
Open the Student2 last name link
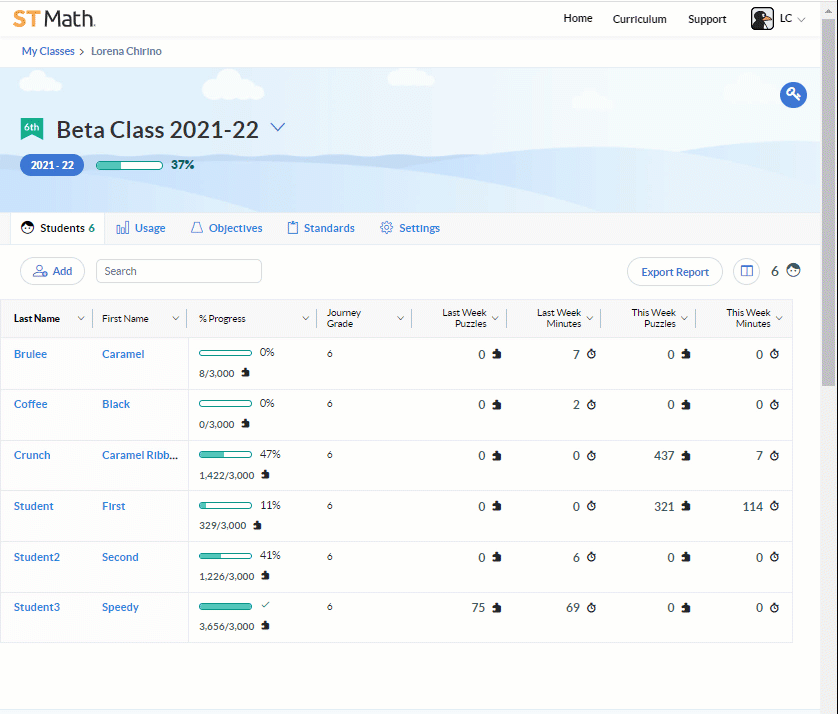(x=37, y=557)
